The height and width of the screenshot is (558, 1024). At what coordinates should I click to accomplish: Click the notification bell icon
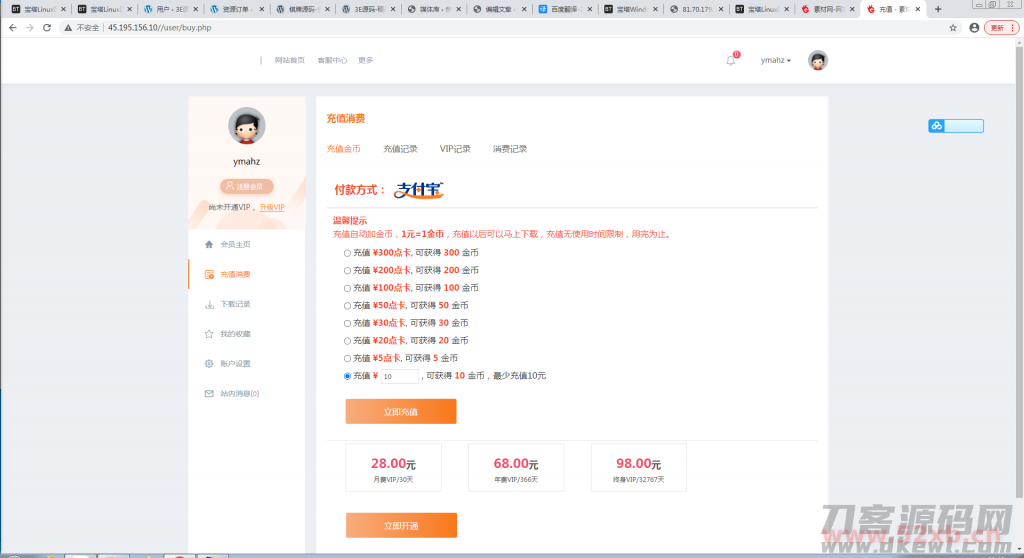tap(730, 60)
